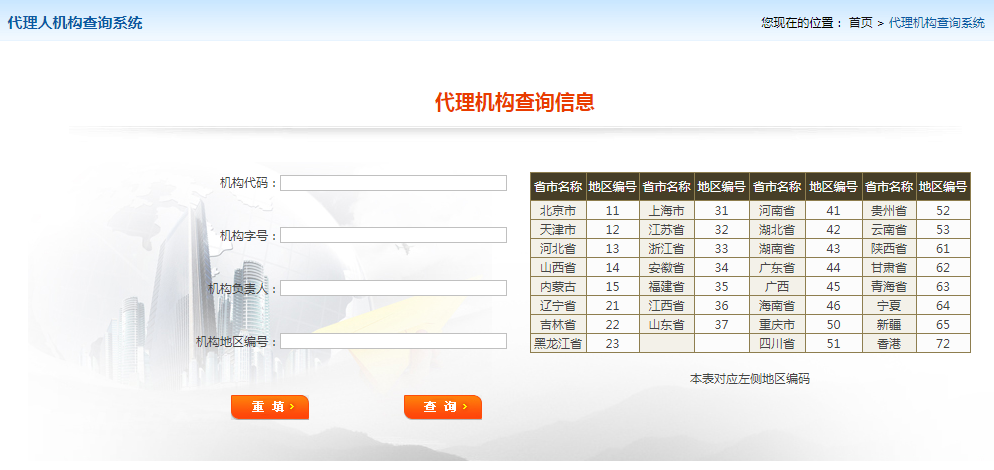Select the 浙江省 table cell
The image size is (994, 470).
coord(667,249)
